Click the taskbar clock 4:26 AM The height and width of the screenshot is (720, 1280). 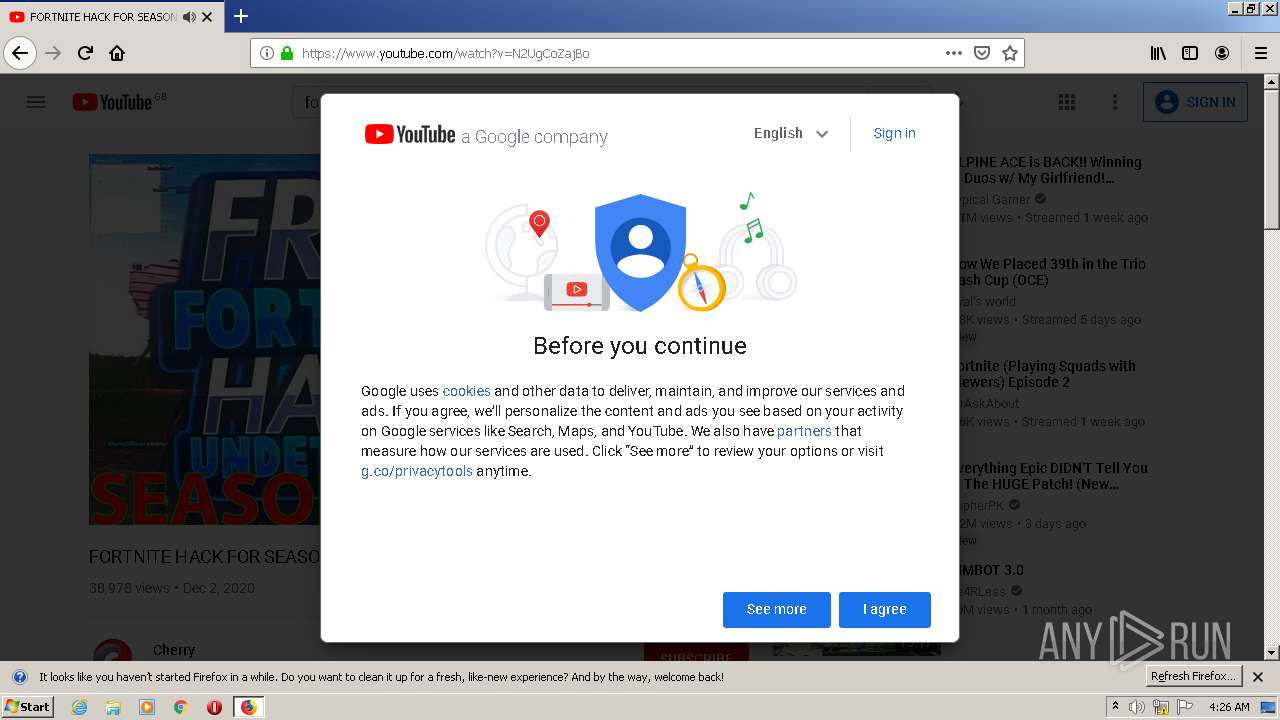tap(1229, 707)
